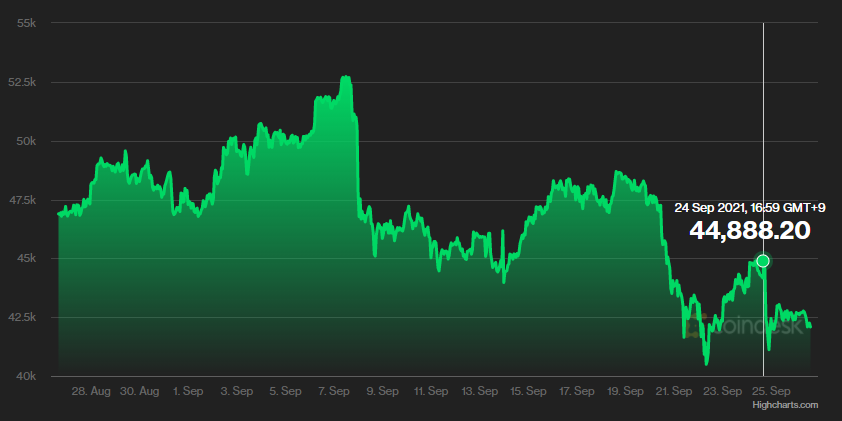Click the 7. Sep date label
This screenshot has height=421, width=842.
[333, 391]
